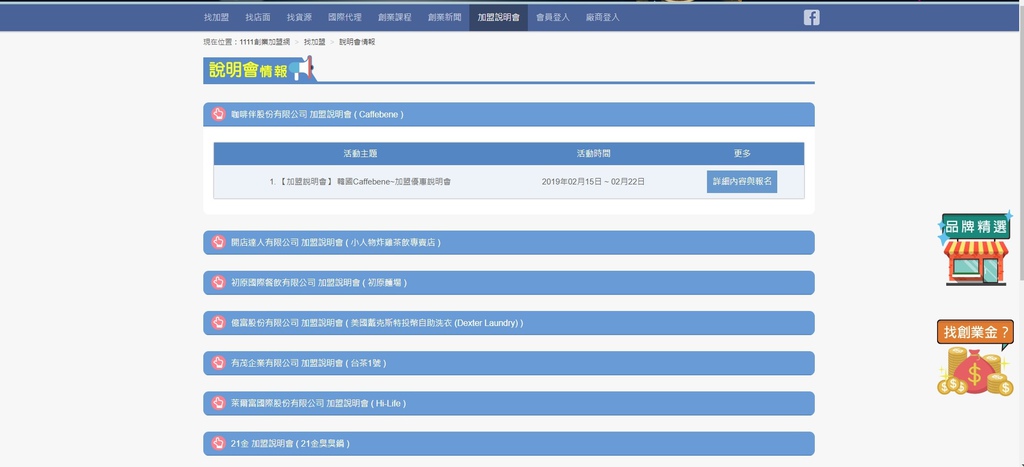1024x467 pixels.
Task: Open the 國際代理 menu item
Action: click(x=345, y=18)
